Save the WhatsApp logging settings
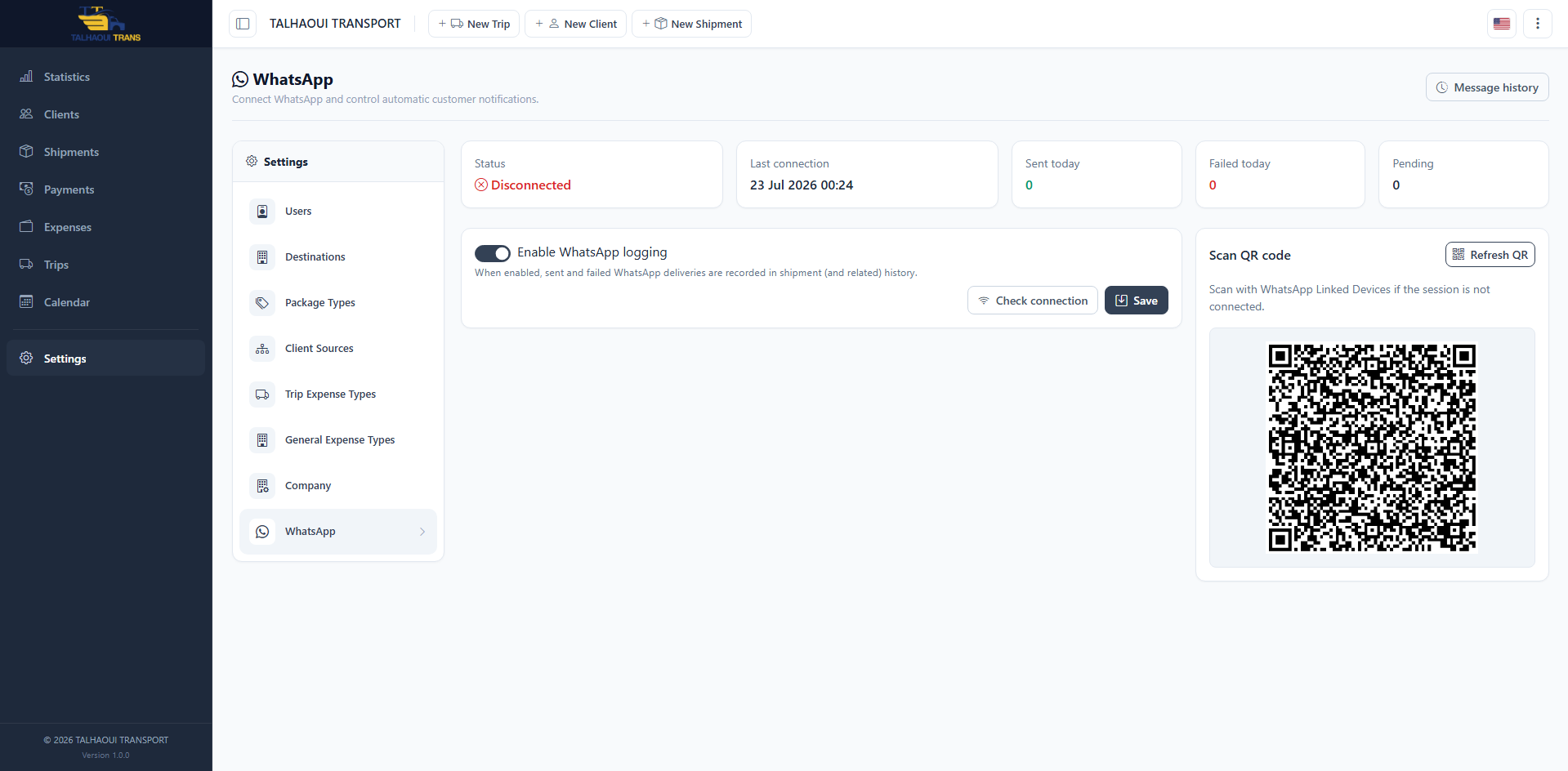 coord(1137,301)
